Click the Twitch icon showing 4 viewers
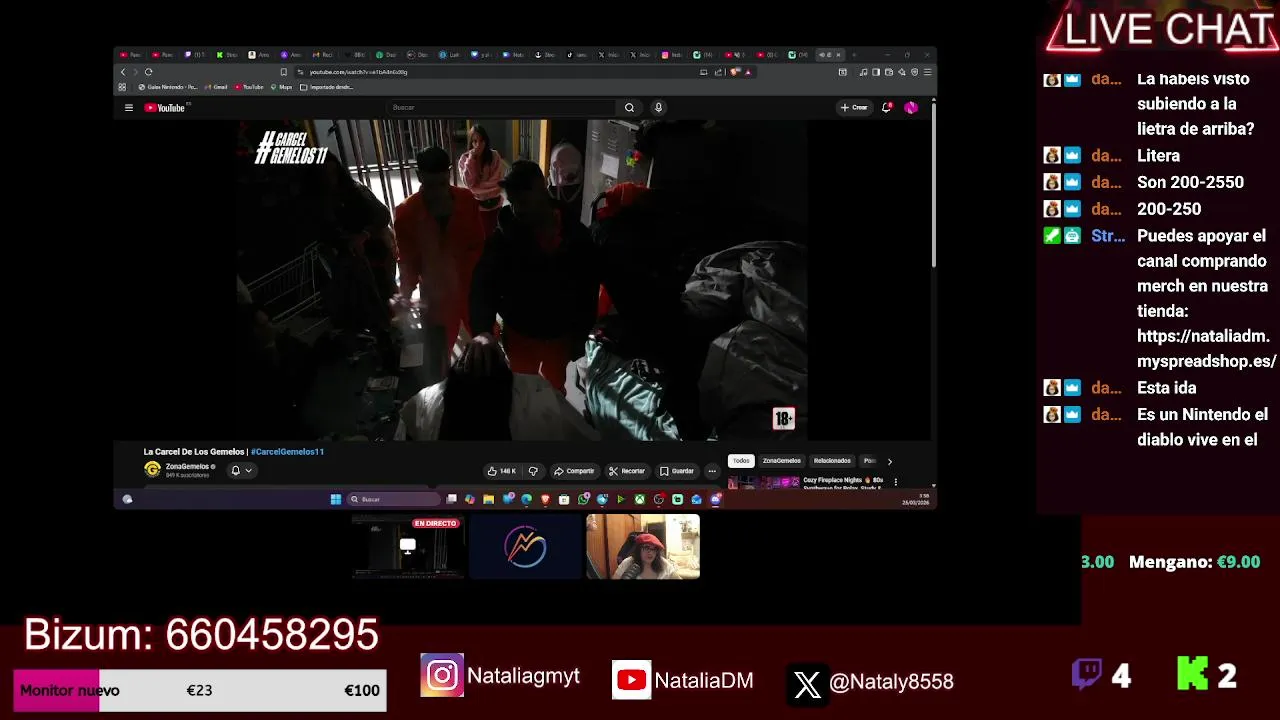Viewport: 1280px width, 720px height. pos(1086,674)
